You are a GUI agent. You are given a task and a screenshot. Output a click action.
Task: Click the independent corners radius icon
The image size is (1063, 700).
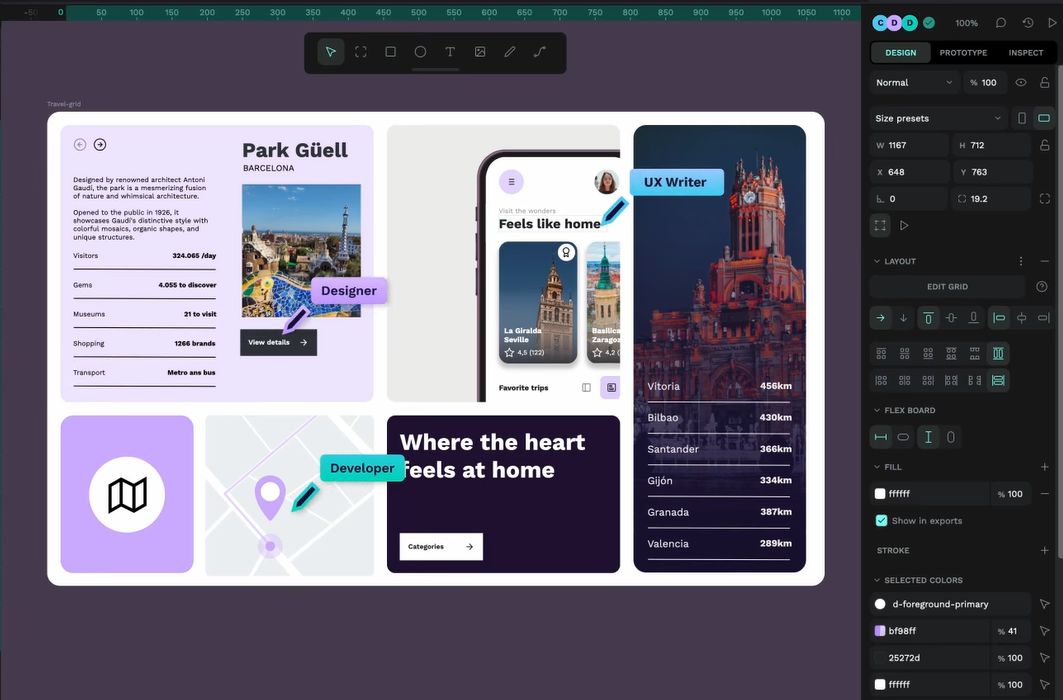[1044, 199]
